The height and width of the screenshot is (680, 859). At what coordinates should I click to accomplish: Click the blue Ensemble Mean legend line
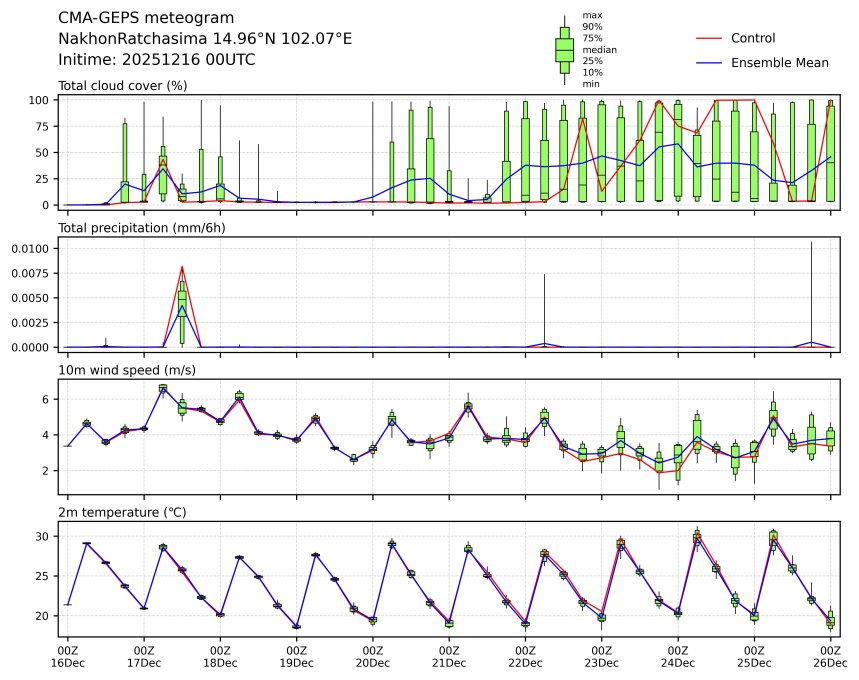708,63
